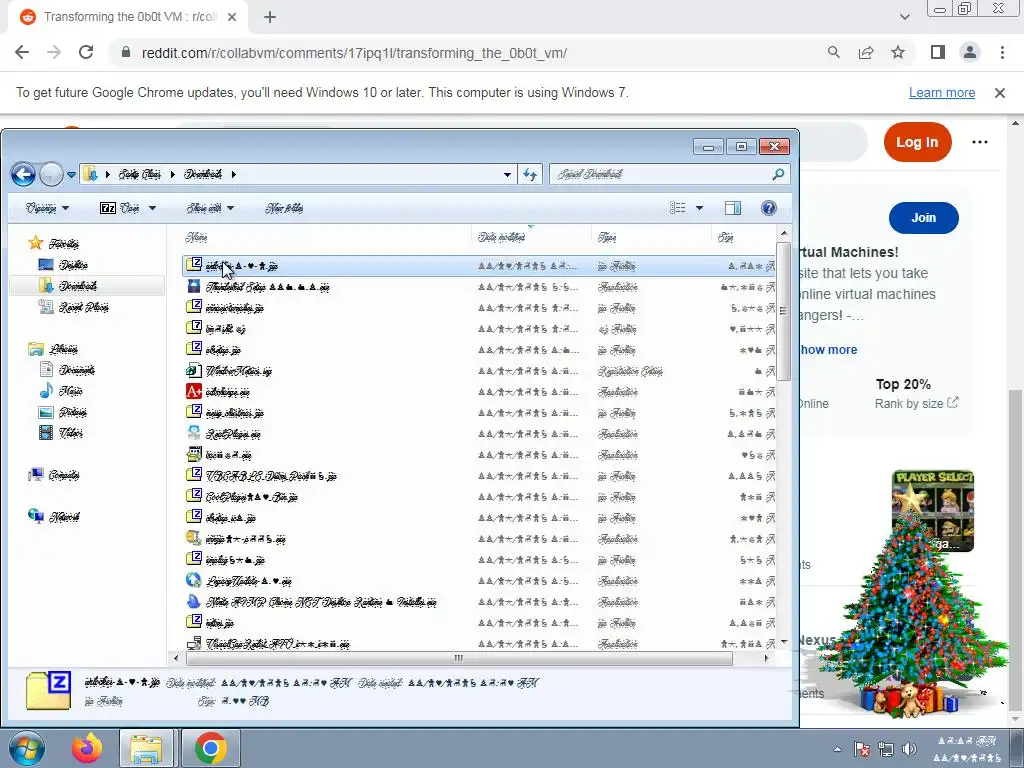Select the Registration Entries type row
Viewport: 1024px width, 768px height.
[479, 371]
